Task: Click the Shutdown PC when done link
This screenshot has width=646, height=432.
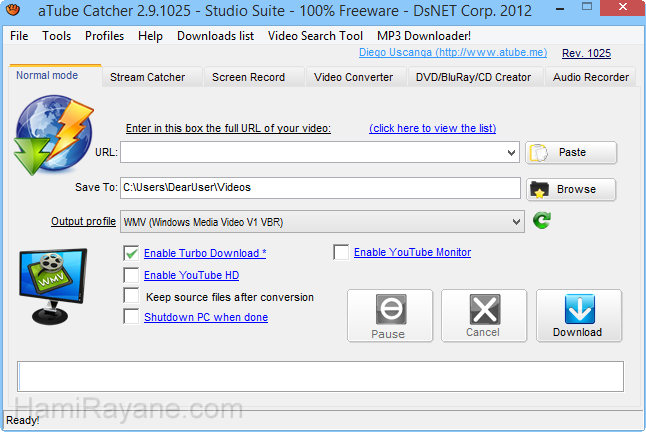Action: 206,317
